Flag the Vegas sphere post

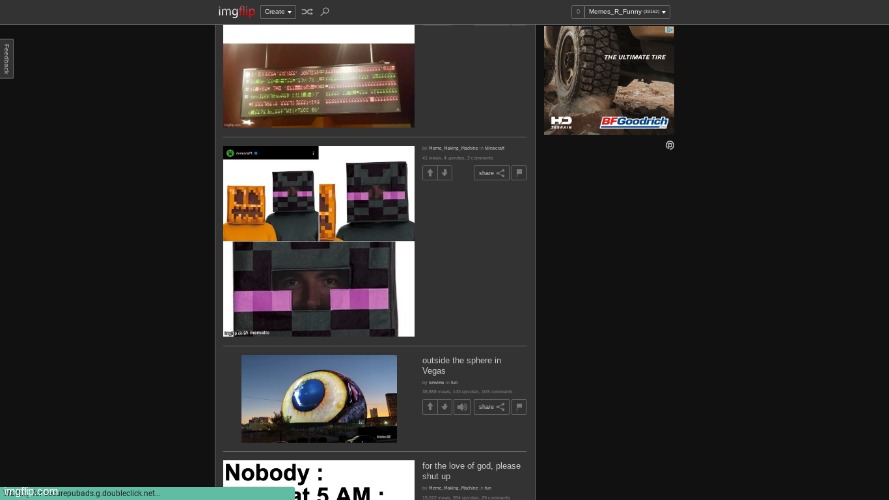(519, 407)
